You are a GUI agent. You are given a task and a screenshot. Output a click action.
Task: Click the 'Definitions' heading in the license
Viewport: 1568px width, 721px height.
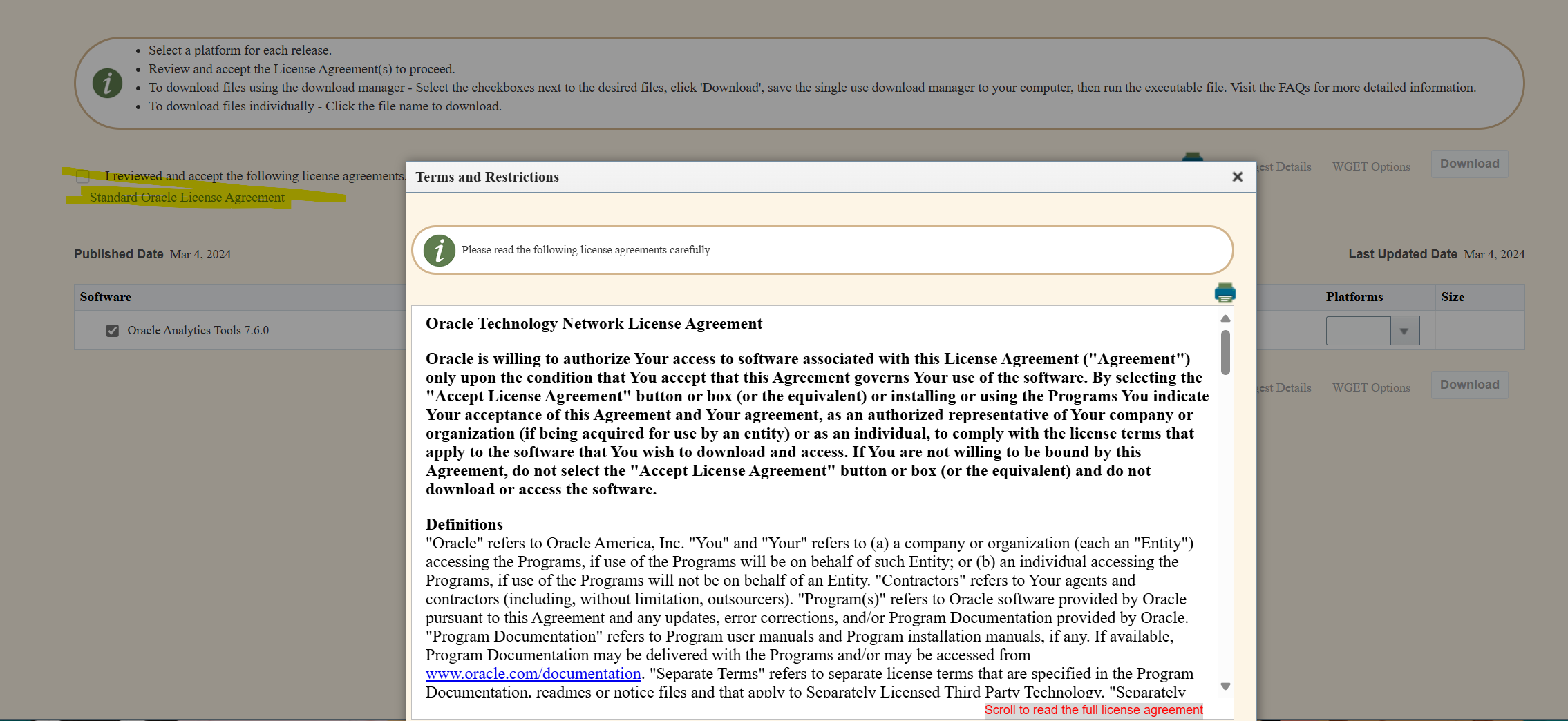point(464,524)
